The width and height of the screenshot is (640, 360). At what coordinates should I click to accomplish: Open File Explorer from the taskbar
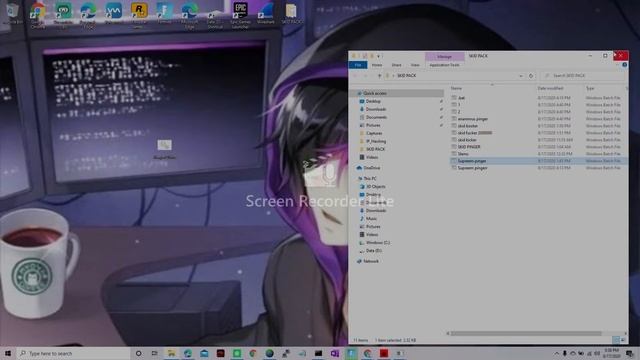(x=171, y=353)
